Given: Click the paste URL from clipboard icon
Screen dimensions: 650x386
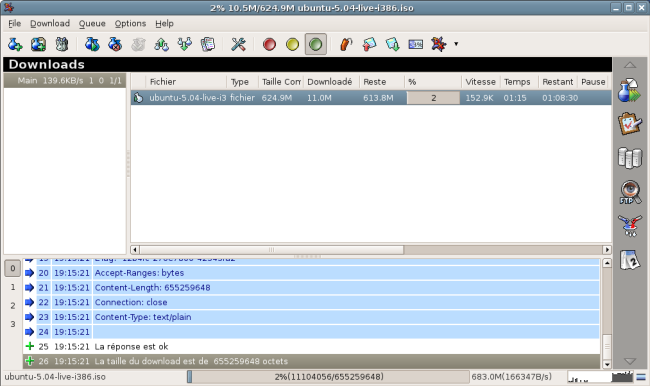Looking at the screenshot, I should [39, 44].
